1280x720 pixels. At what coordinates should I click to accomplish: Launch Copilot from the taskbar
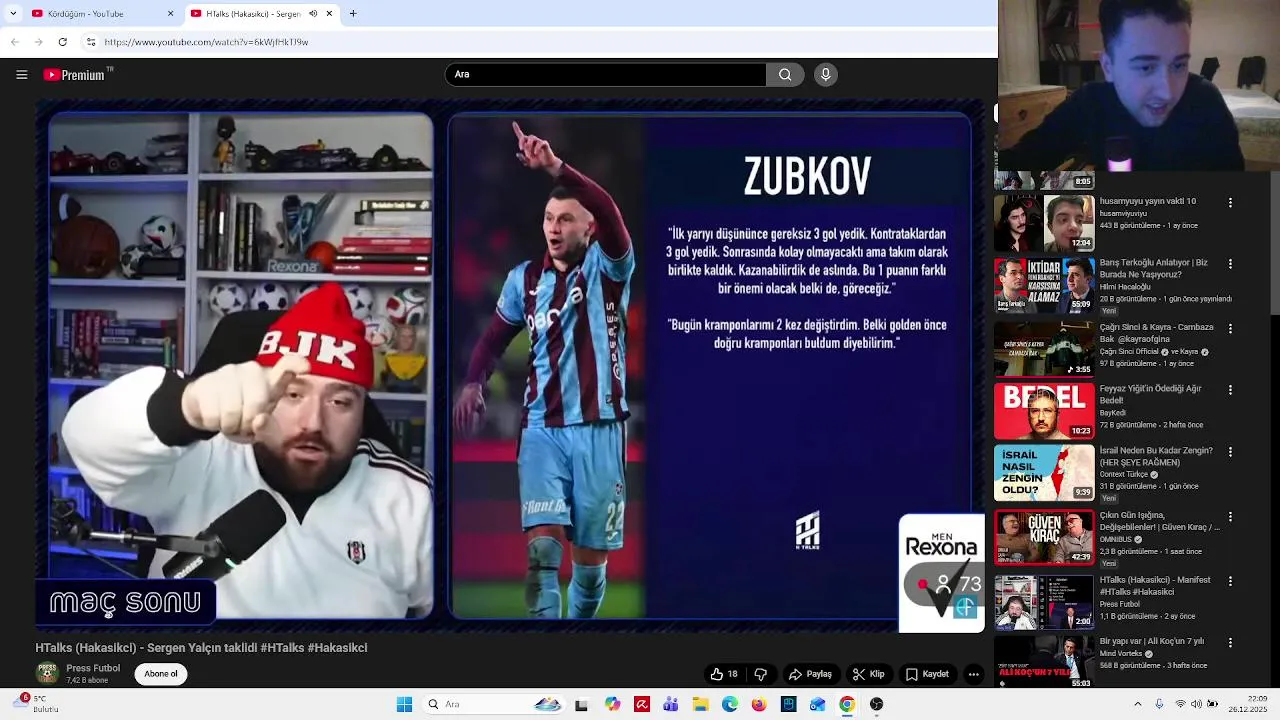(x=612, y=704)
